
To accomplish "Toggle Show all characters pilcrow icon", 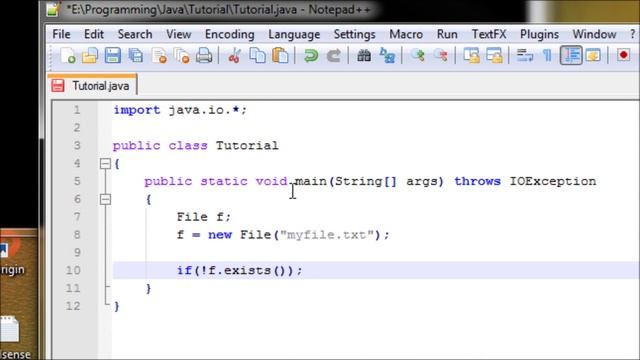I will (547, 55).
